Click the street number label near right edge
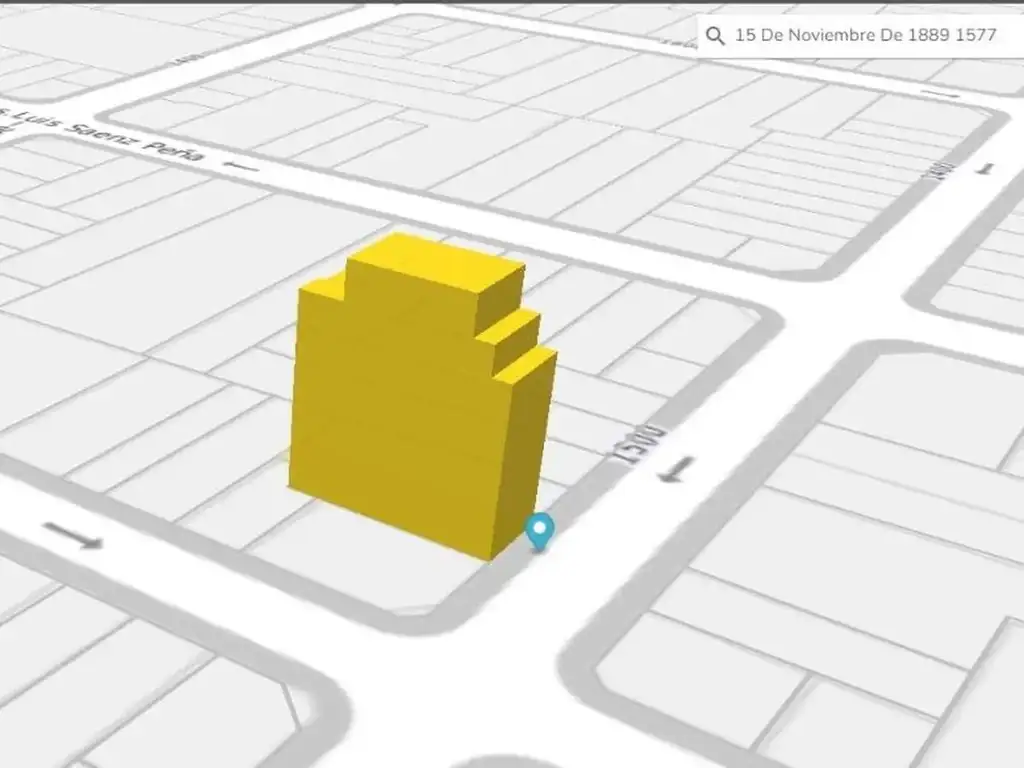 (x=937, y=168)
